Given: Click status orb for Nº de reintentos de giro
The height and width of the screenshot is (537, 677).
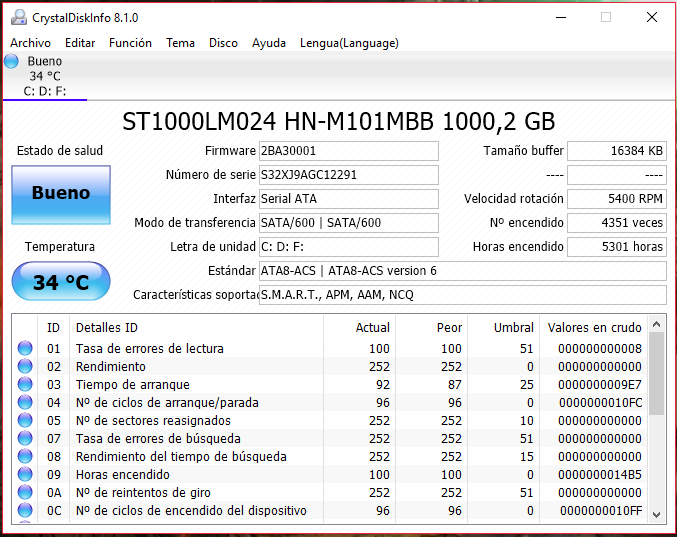Looking at the screenshot, I should 25,492.
